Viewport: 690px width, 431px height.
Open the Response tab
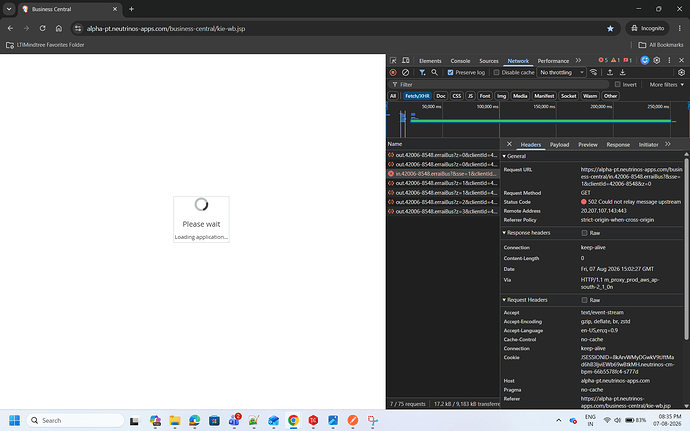618,144
